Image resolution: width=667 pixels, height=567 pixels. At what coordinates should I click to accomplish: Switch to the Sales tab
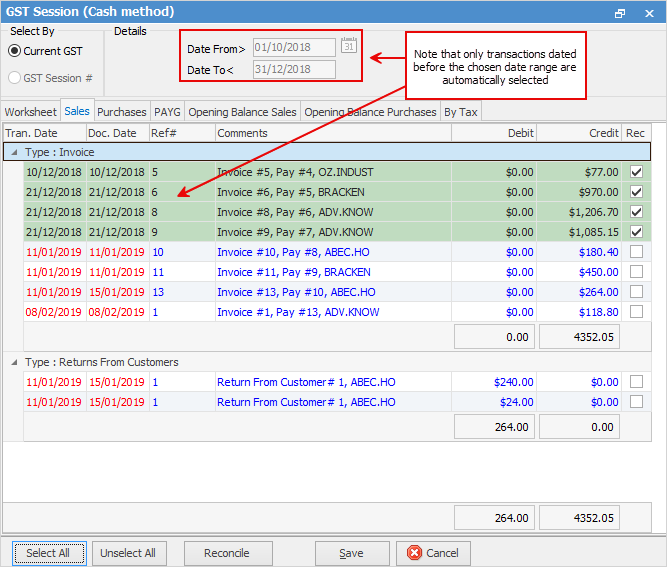[77, 111]
